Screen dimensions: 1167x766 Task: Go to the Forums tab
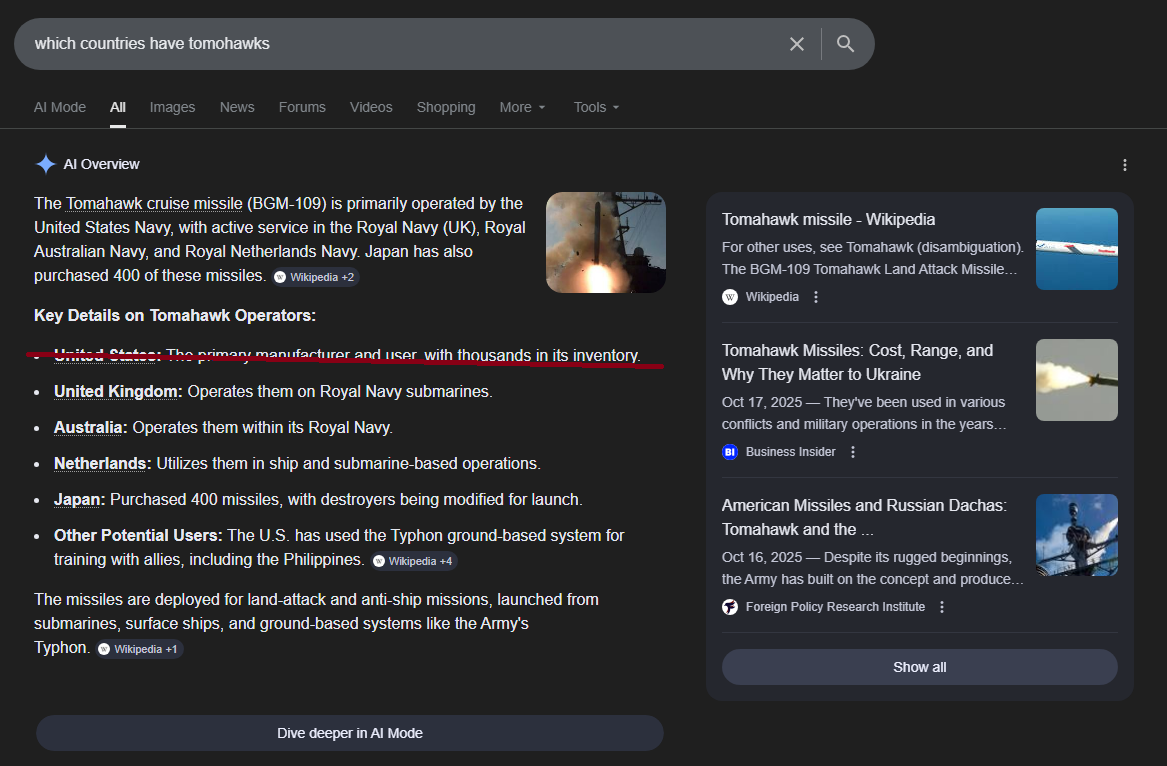click(302, 107)
